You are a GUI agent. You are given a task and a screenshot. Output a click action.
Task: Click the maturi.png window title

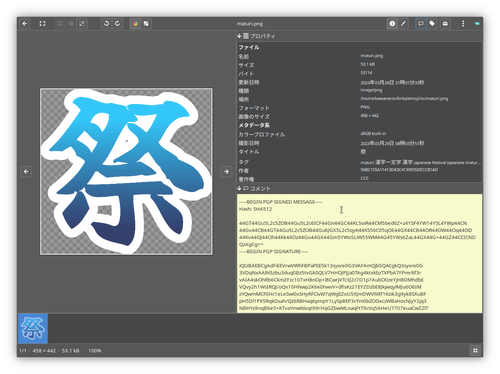[250, 24]
